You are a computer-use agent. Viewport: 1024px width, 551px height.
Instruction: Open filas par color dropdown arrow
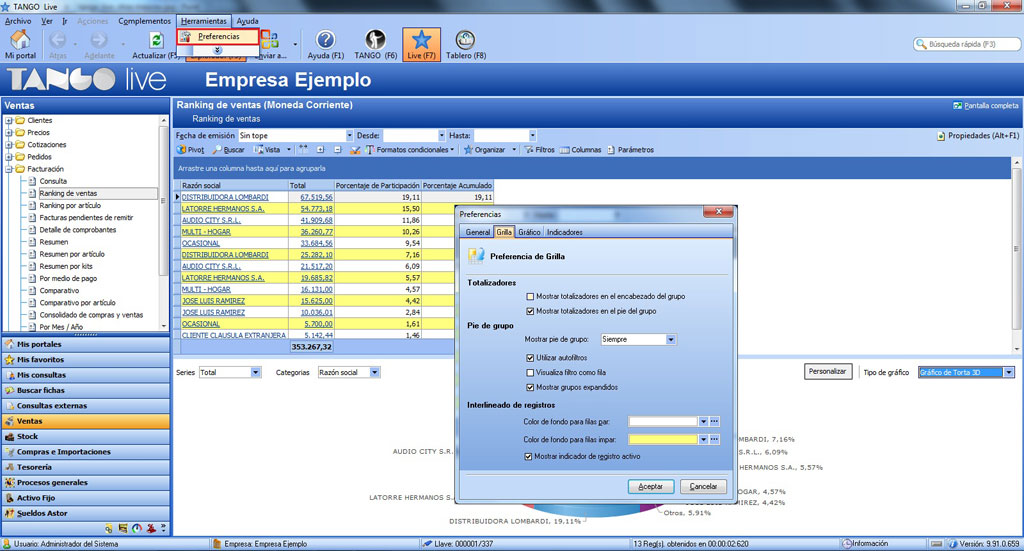[703, 422]
